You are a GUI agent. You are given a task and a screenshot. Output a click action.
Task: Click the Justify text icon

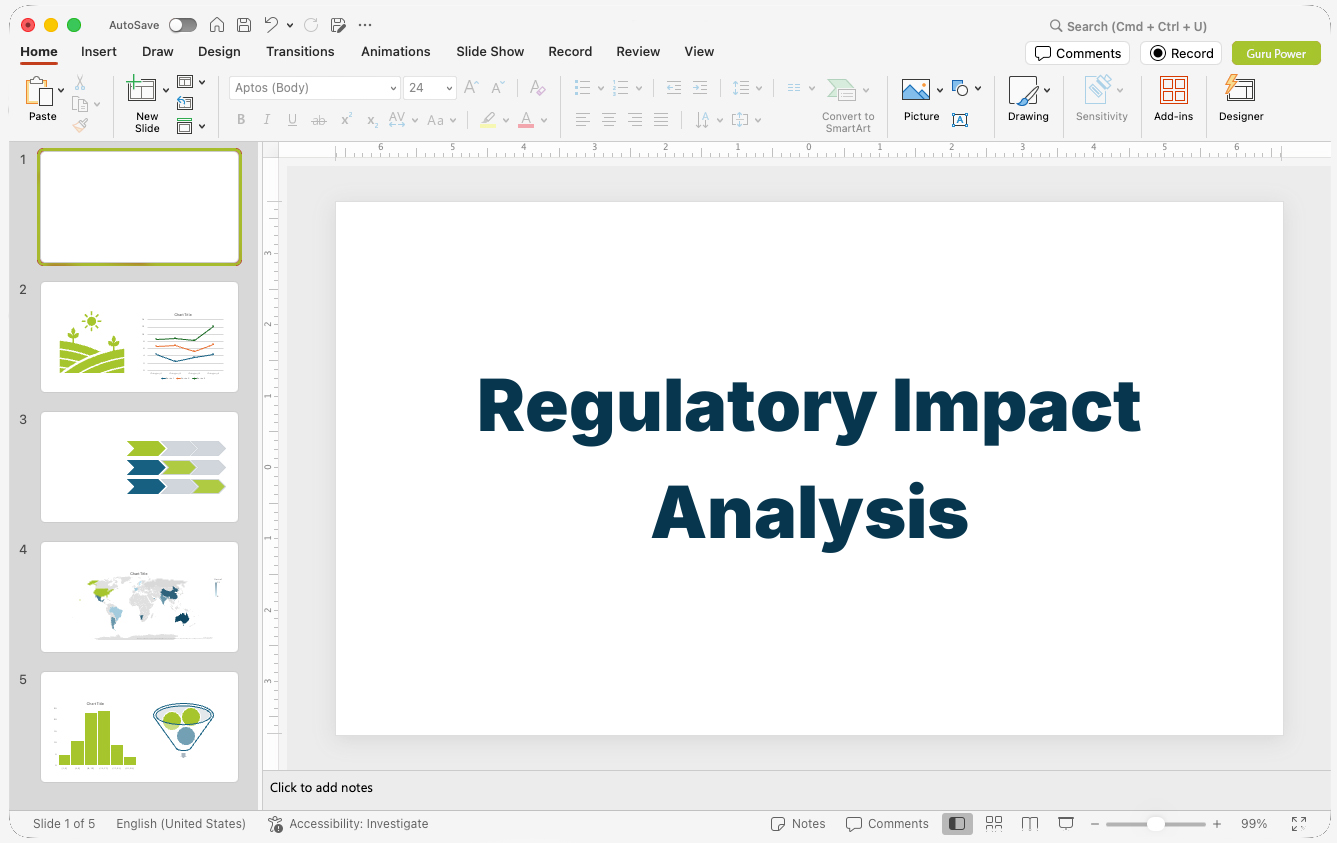click(660, 120)
